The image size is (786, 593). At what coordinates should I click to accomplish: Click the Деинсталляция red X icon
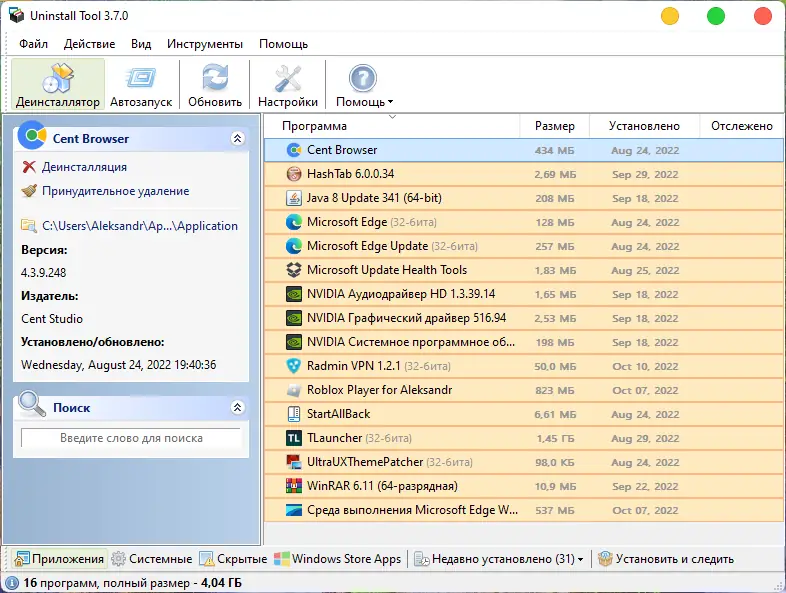pos(29,167)
